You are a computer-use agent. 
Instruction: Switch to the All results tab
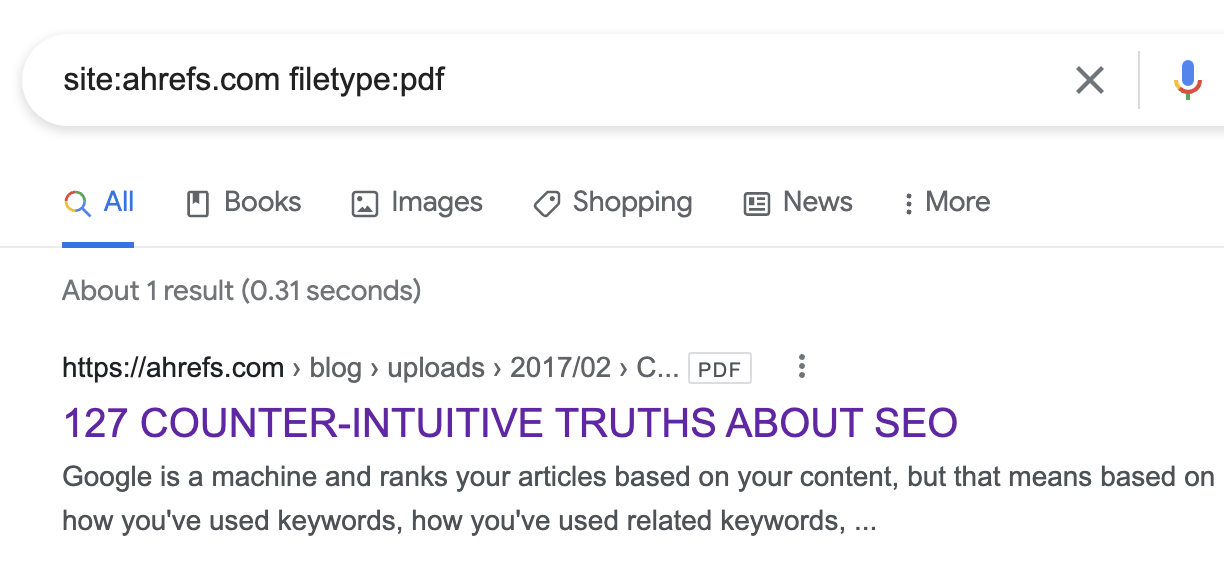118,202
